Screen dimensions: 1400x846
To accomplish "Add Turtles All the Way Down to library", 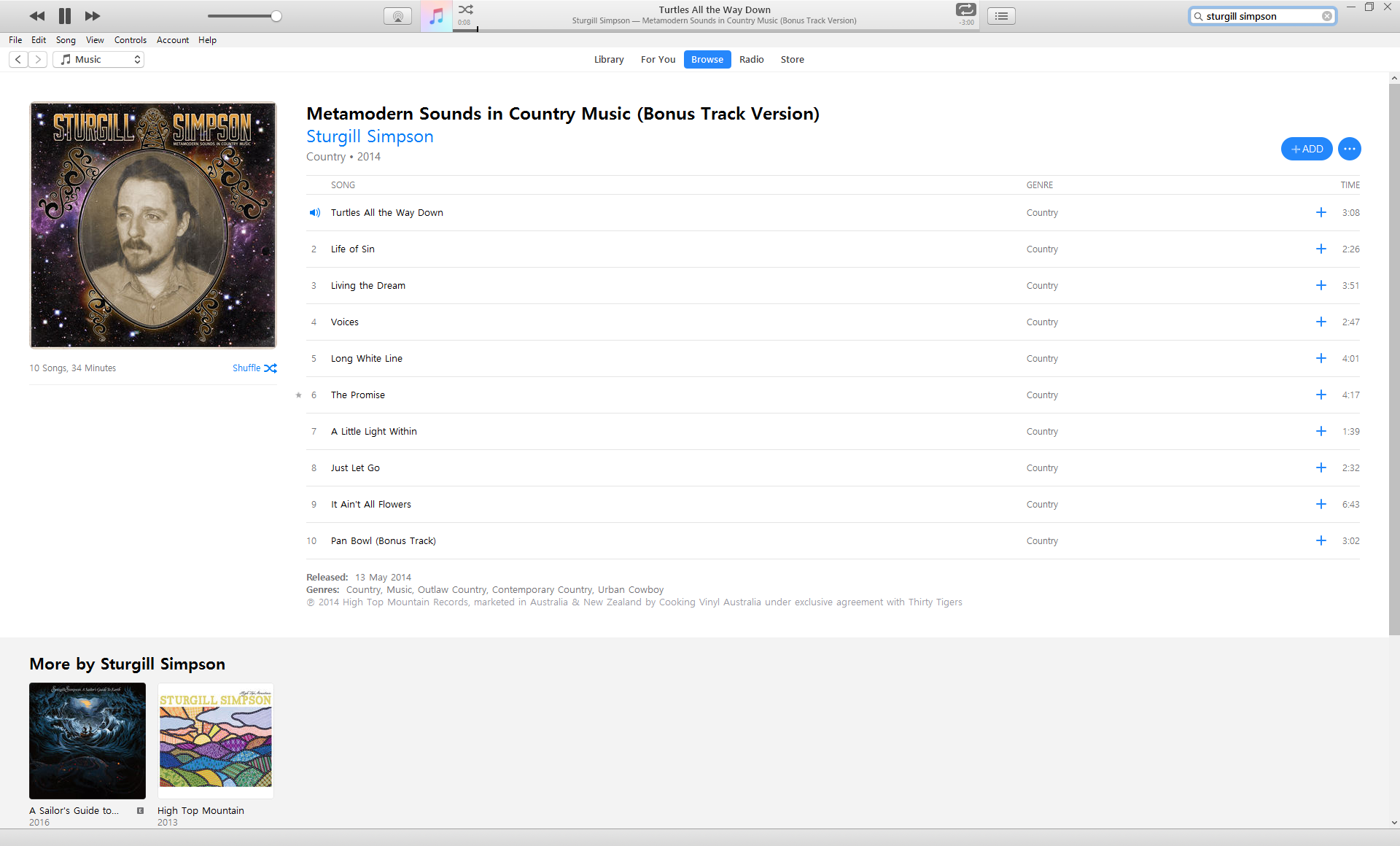I will coord(1321,212).
